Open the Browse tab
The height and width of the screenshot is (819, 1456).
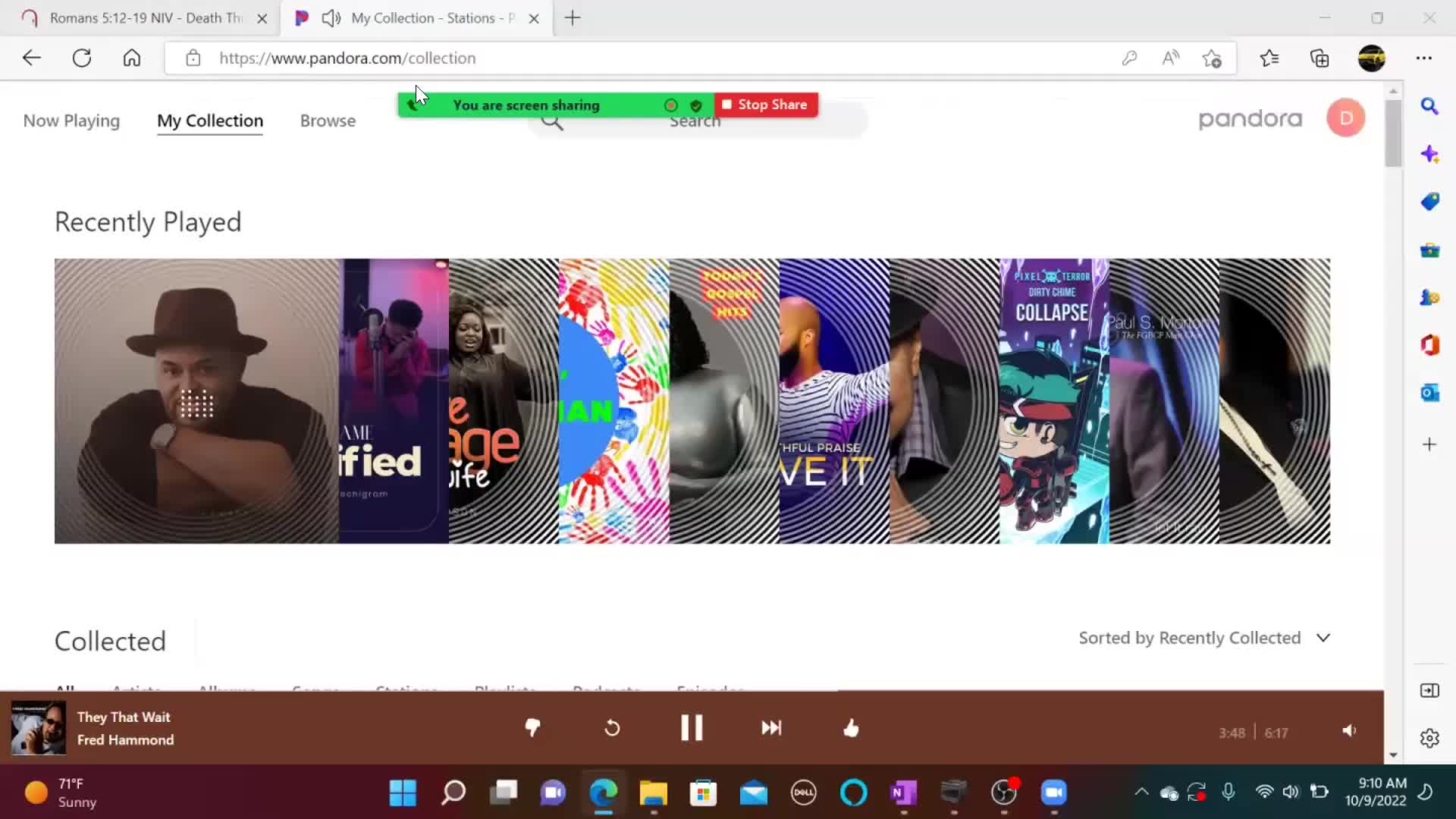point(328,121)
